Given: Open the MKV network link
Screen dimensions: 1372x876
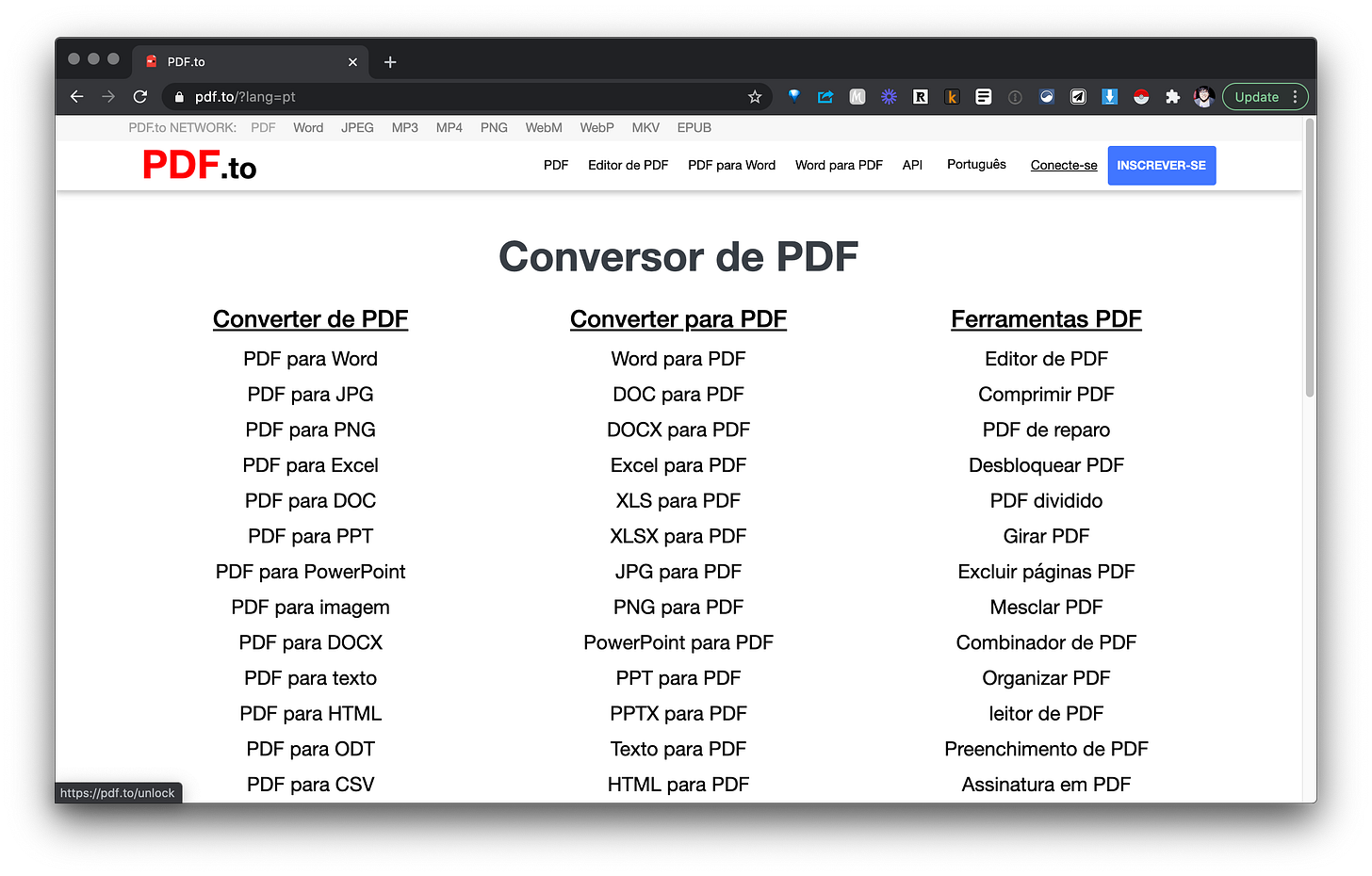Looking at the screenshot, I should [645, 127].
